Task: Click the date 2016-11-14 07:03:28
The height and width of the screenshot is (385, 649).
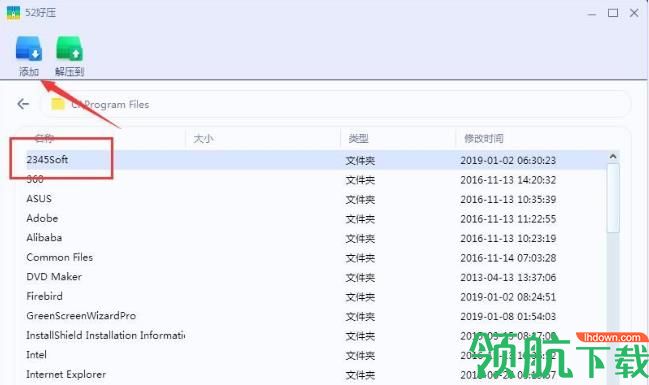Action: click(x=508, y=258)
